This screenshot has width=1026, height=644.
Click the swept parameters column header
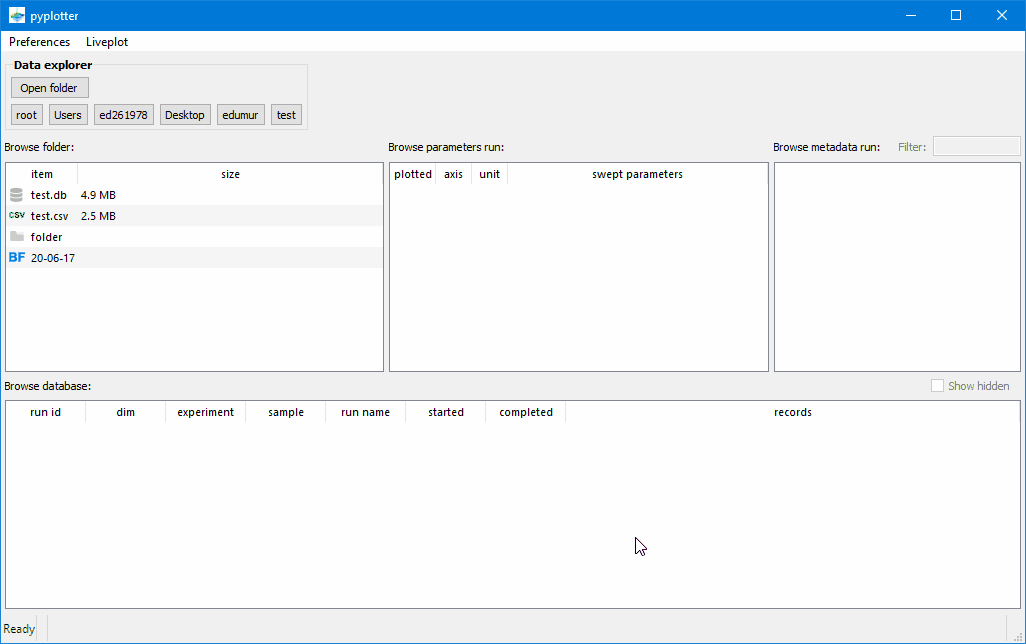[637, 174]
